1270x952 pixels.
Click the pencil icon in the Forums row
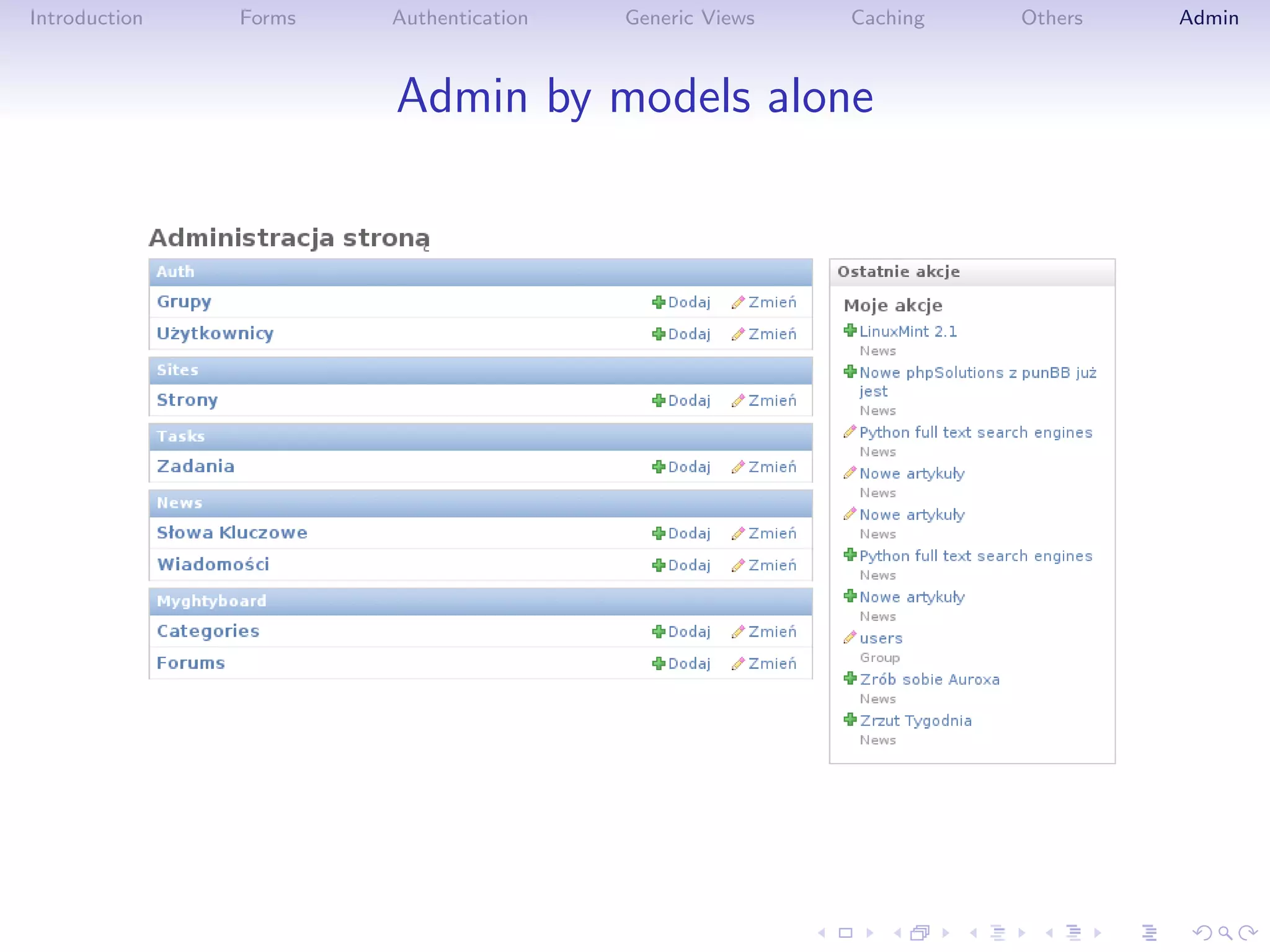[738, 663]
